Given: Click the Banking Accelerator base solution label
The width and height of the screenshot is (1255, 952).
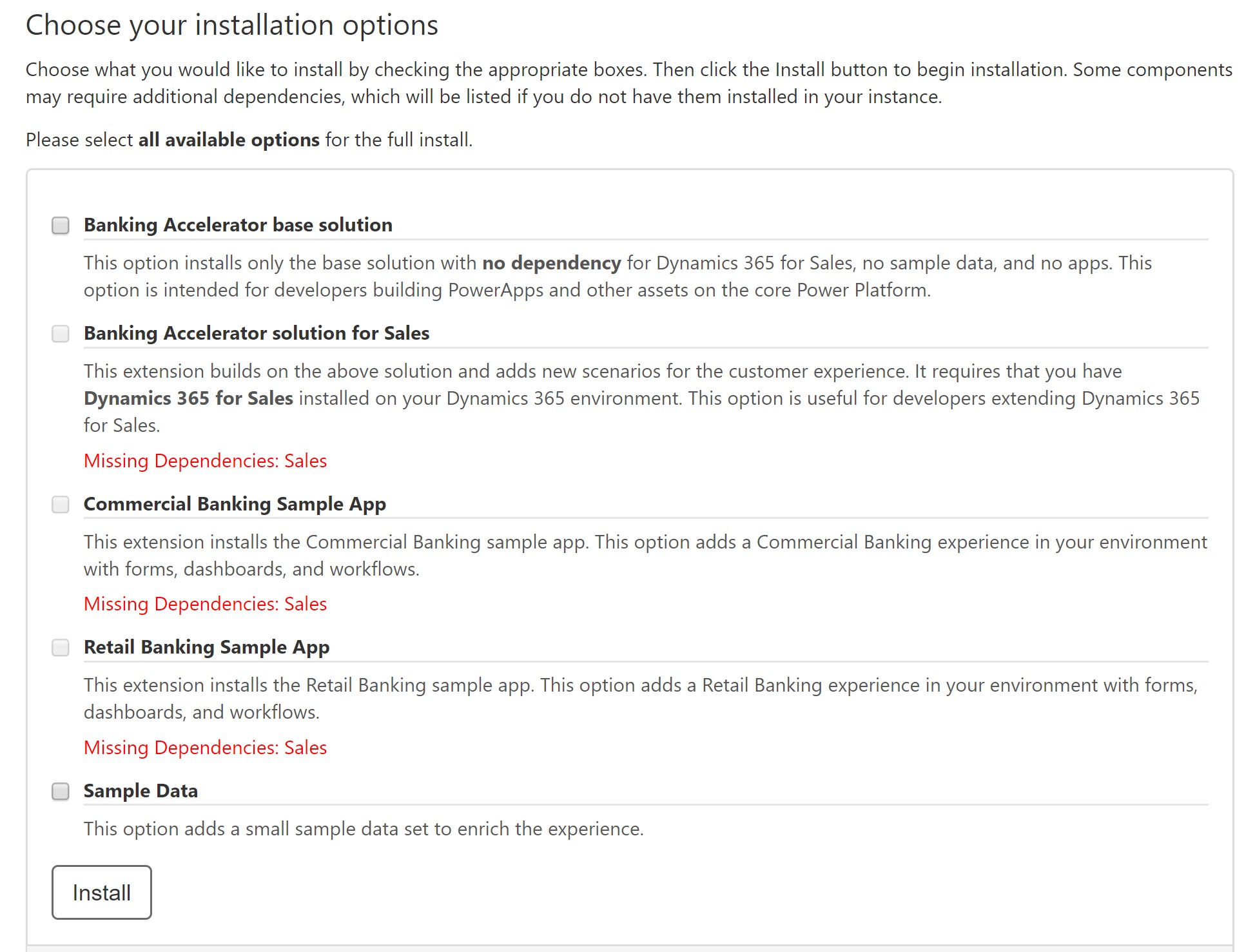Looking at the screenshot, I should pos(238,225).
